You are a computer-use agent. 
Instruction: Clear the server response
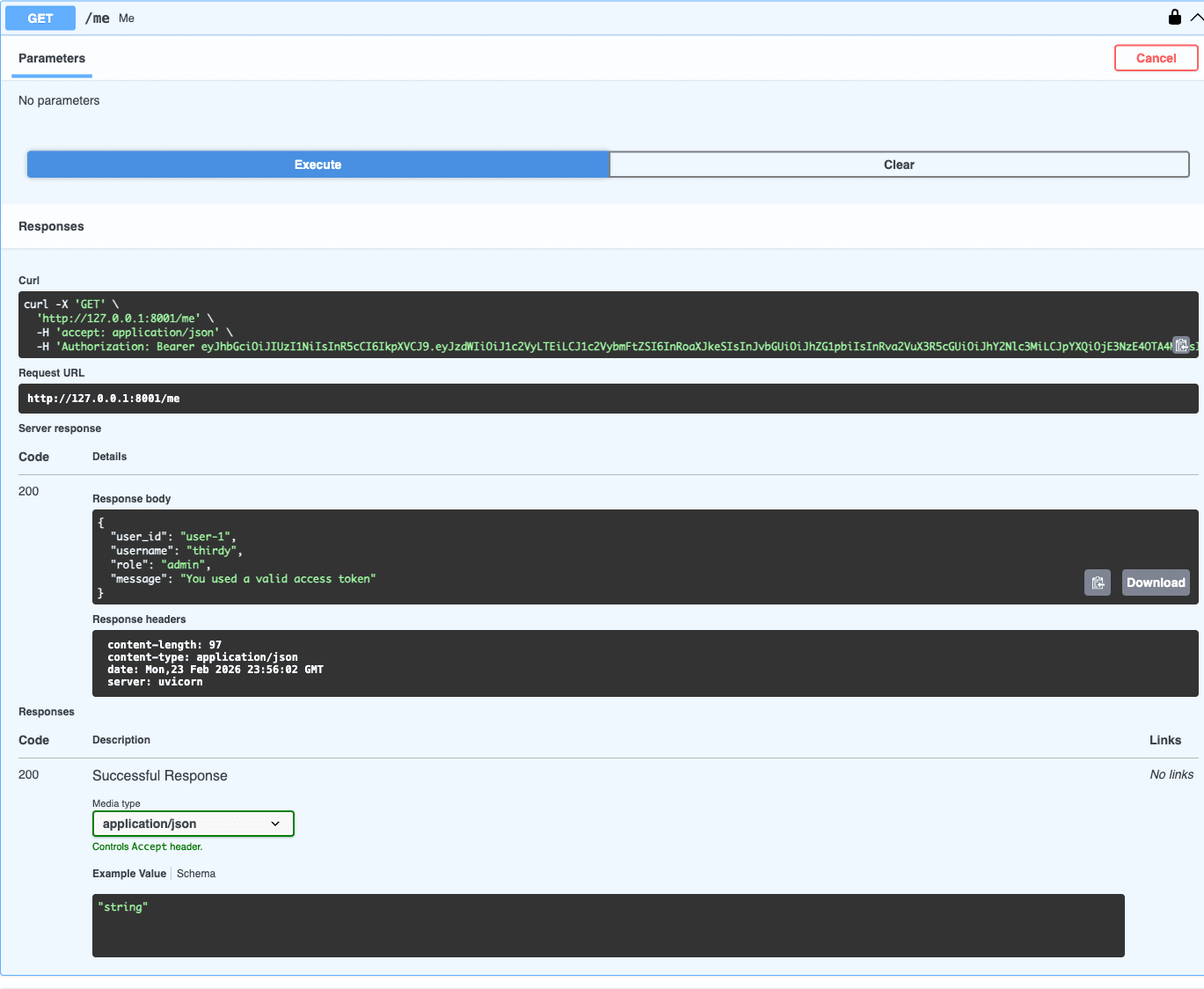coord(899,164)
